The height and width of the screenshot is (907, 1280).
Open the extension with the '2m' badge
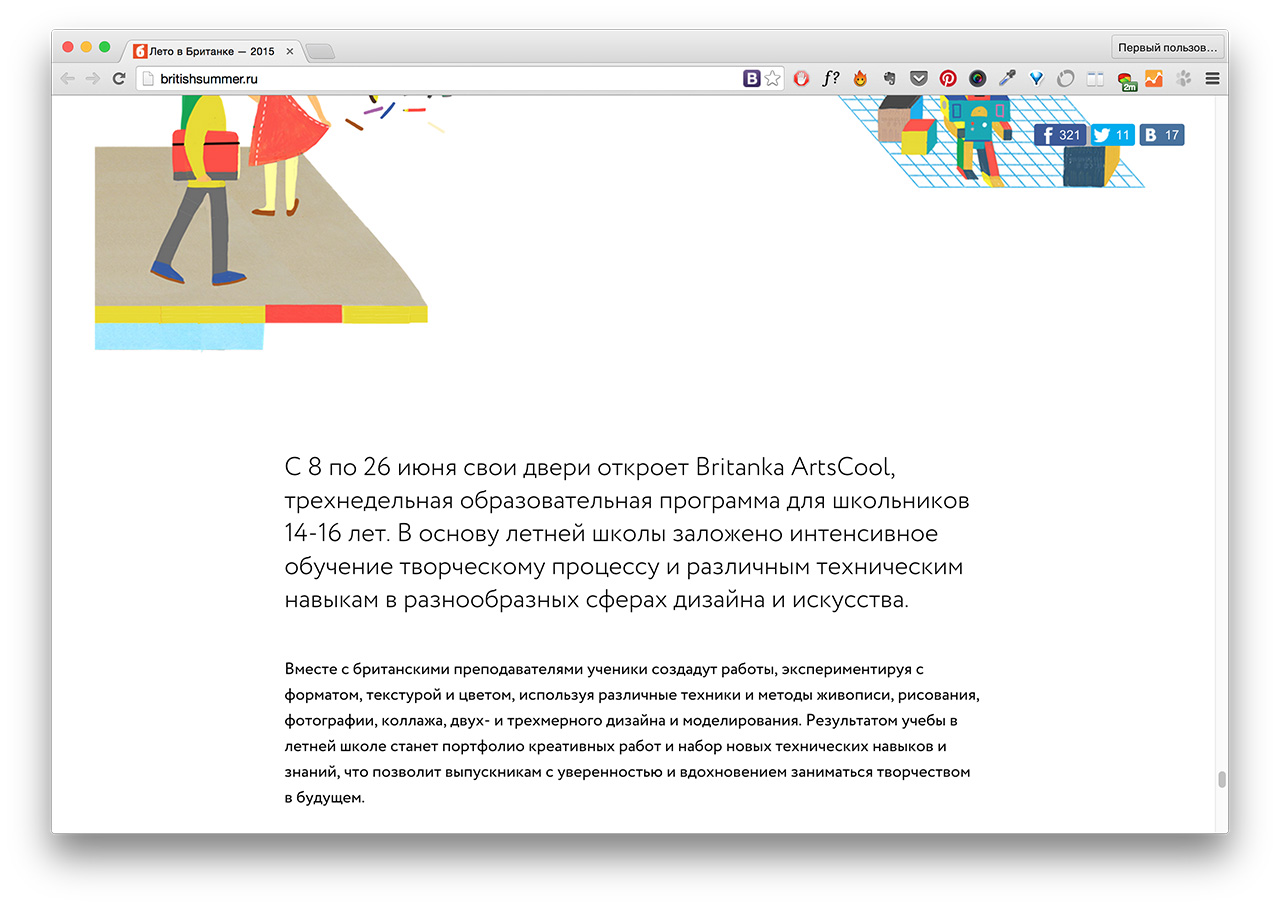click(1126, 80)
